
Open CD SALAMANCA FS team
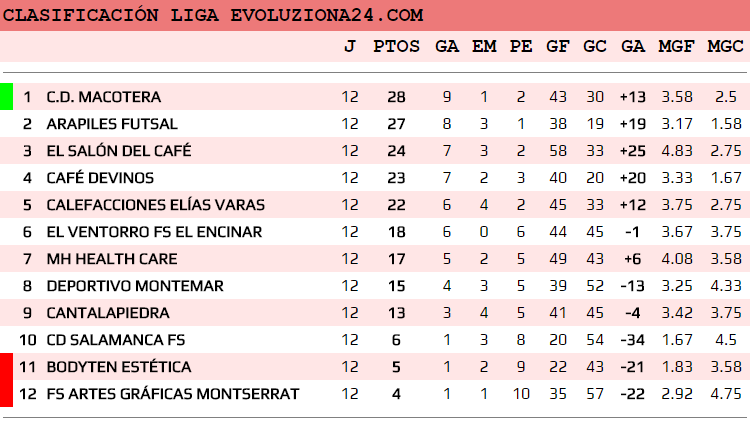point(116,340)
